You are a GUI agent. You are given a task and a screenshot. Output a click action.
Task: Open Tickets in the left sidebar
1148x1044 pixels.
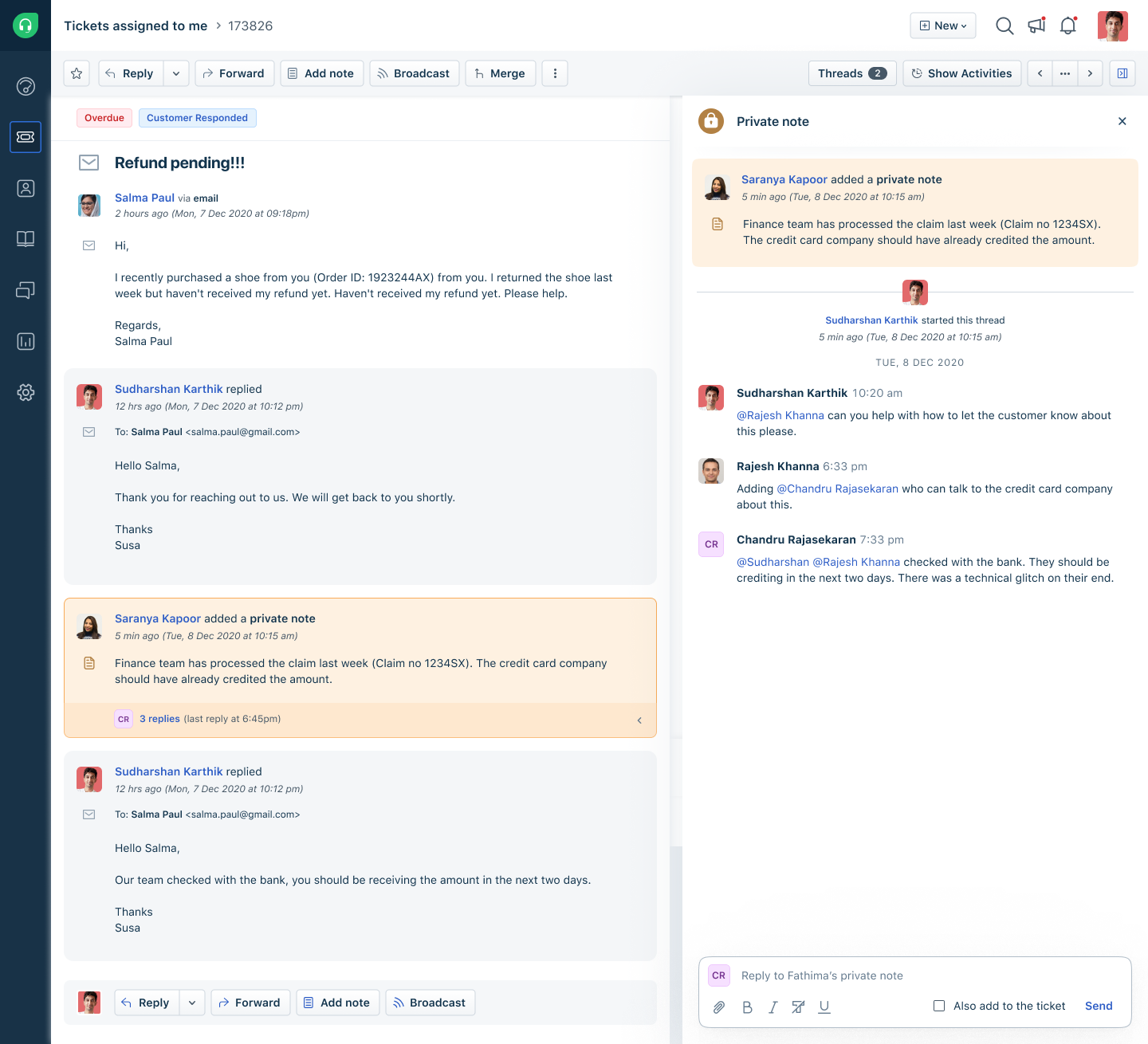pyautogui.click(x=26, y=137)
